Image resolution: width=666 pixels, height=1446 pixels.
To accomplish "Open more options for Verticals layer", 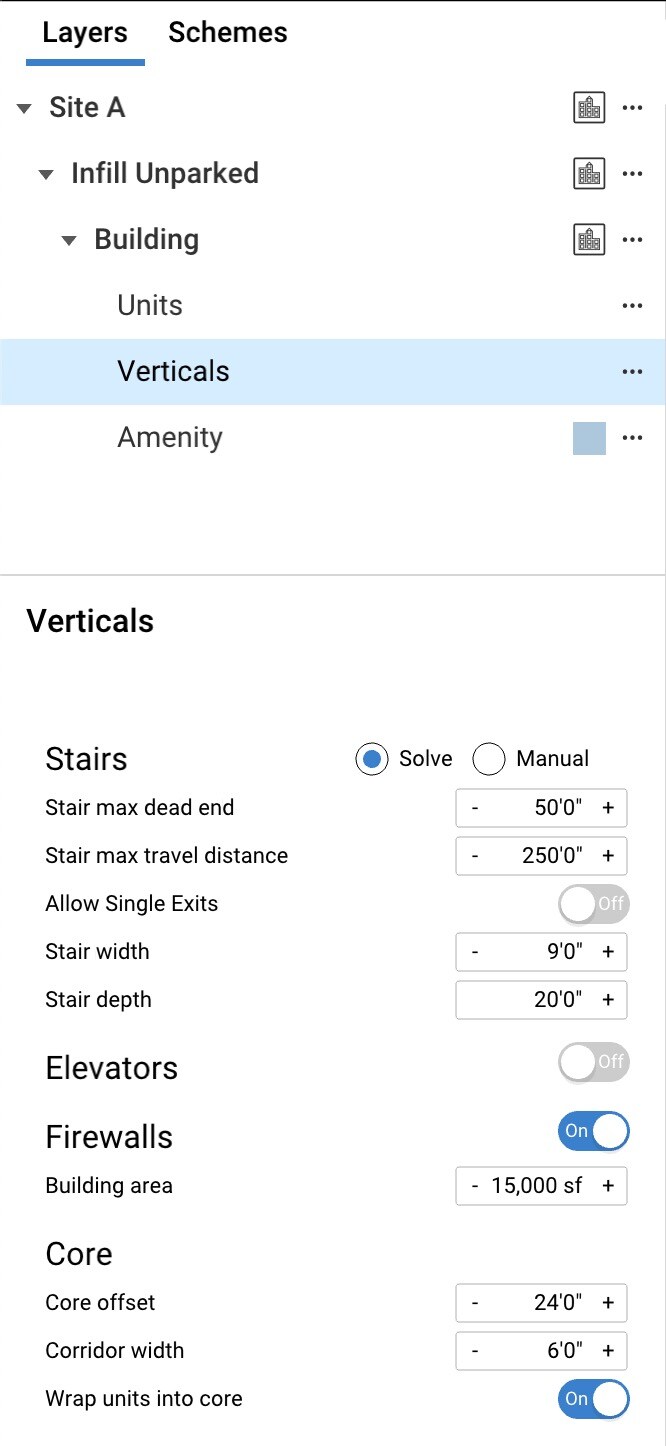I will (x=632, y=371).
